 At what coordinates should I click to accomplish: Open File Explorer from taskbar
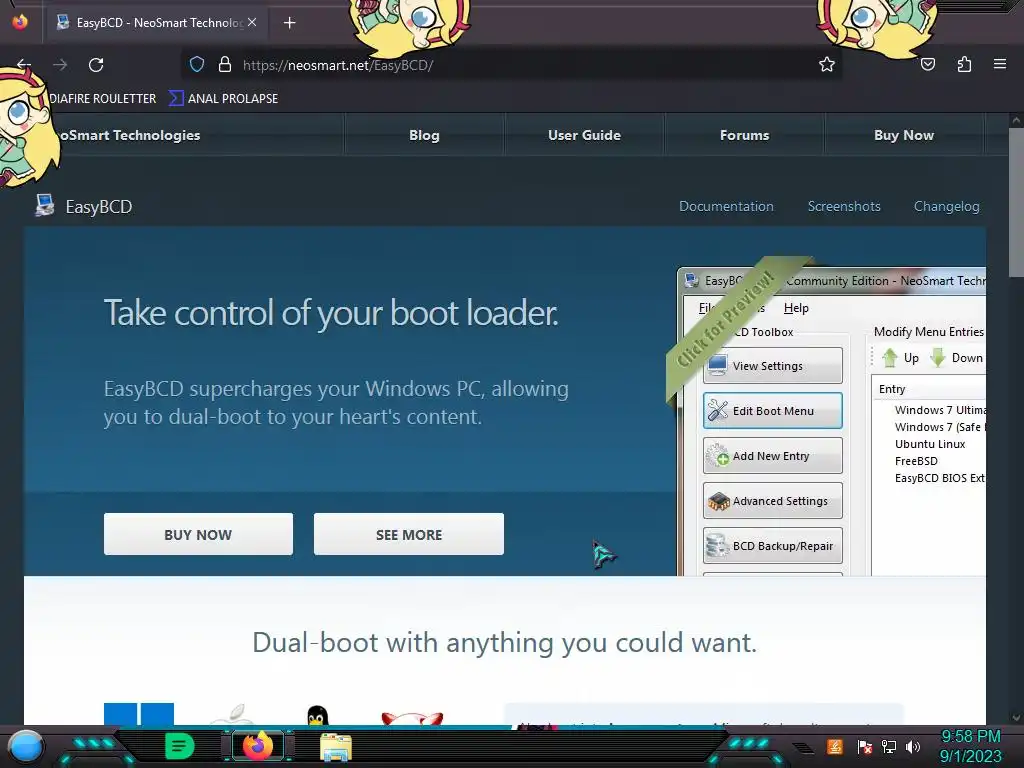336,747
